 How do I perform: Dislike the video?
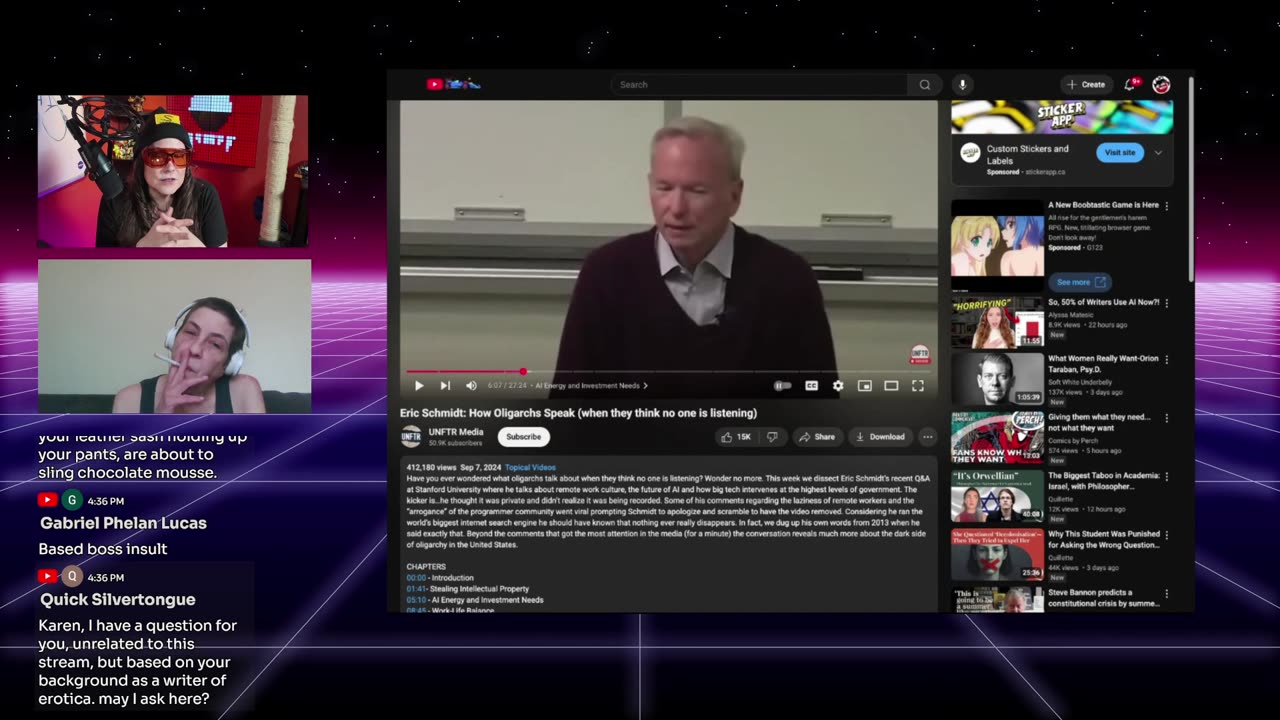click(772, 437)
